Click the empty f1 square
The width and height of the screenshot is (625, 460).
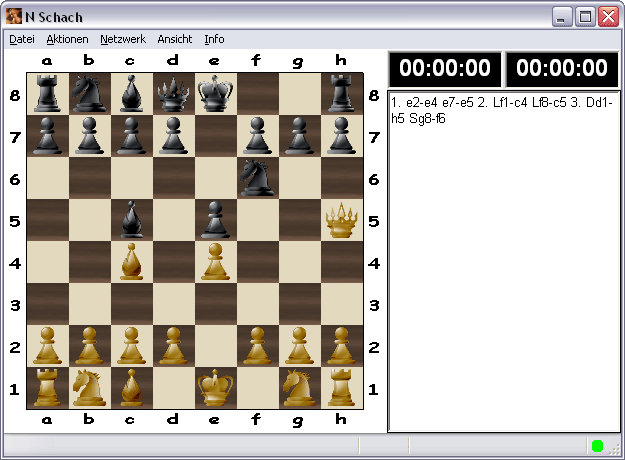tap(257, 388)
